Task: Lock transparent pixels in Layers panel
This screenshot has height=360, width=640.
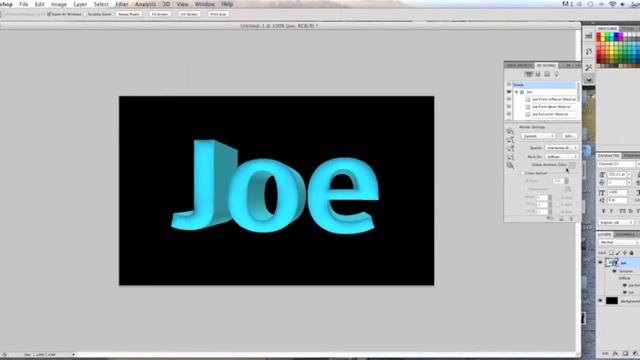Action: 611,253
